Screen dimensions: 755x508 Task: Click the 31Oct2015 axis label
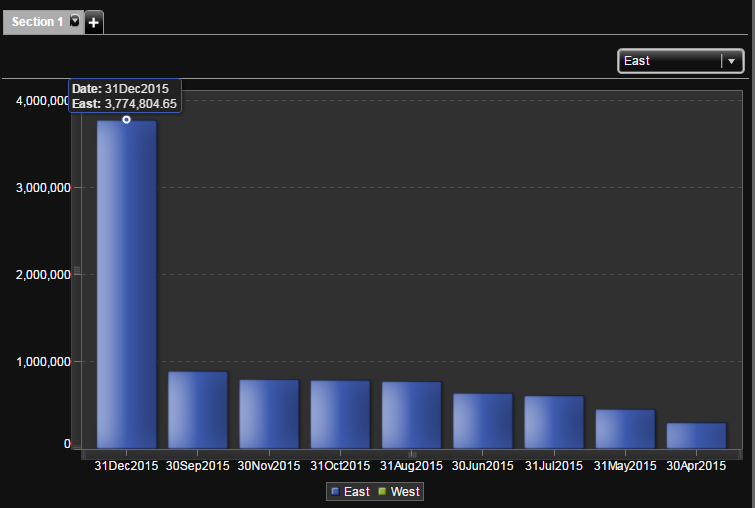point(340,466)
